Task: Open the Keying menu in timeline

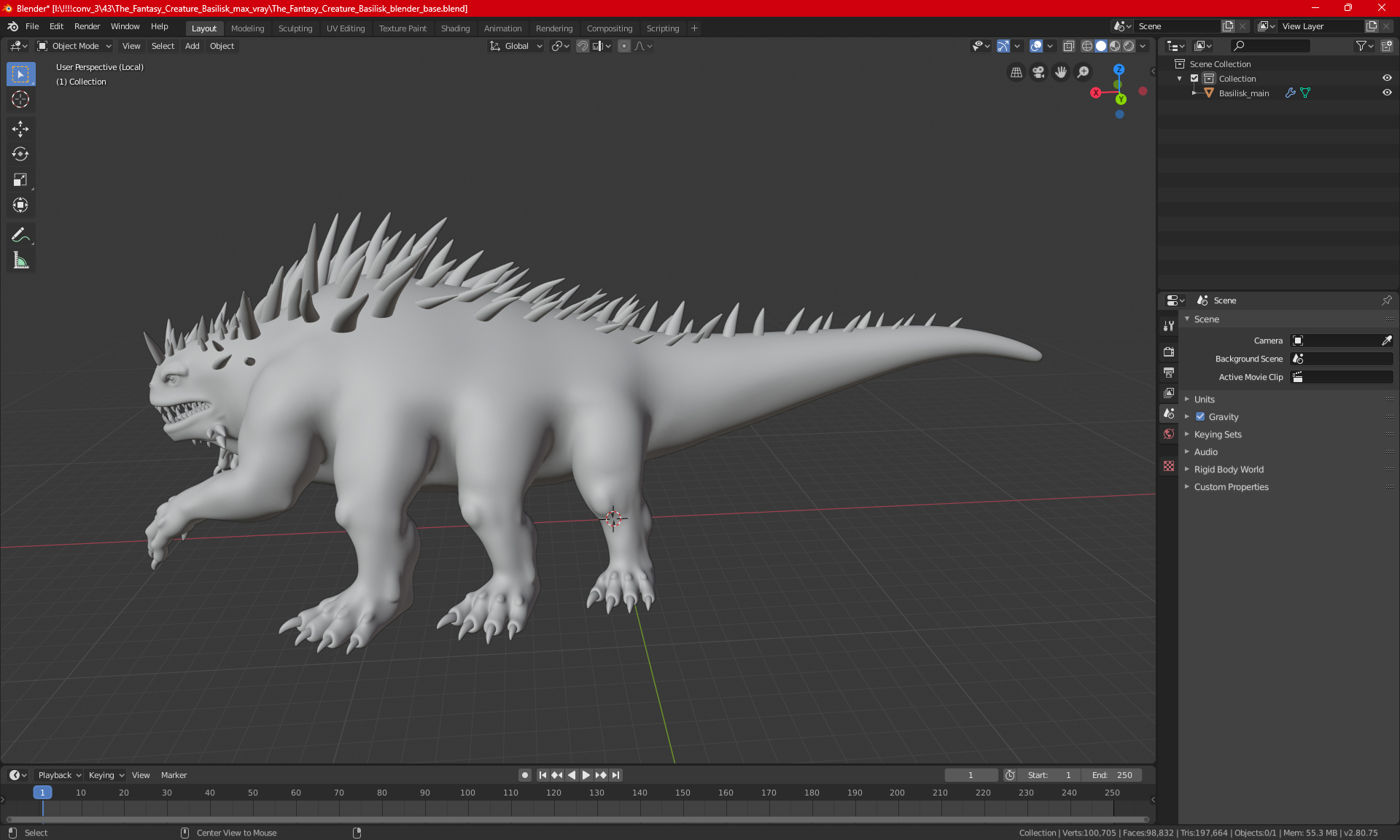Action: click(106, 775)
